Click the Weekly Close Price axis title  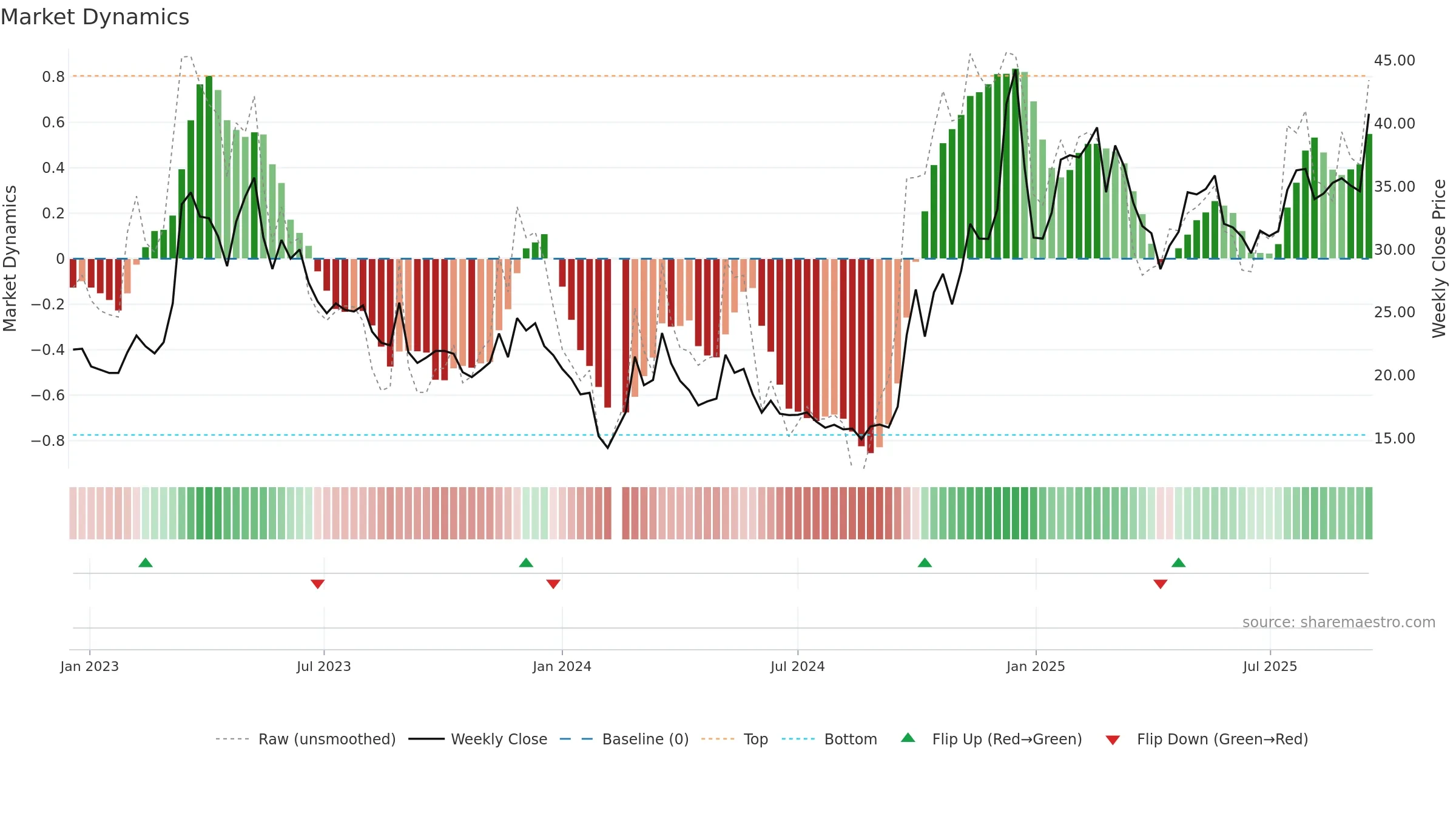pos(1439,258)
